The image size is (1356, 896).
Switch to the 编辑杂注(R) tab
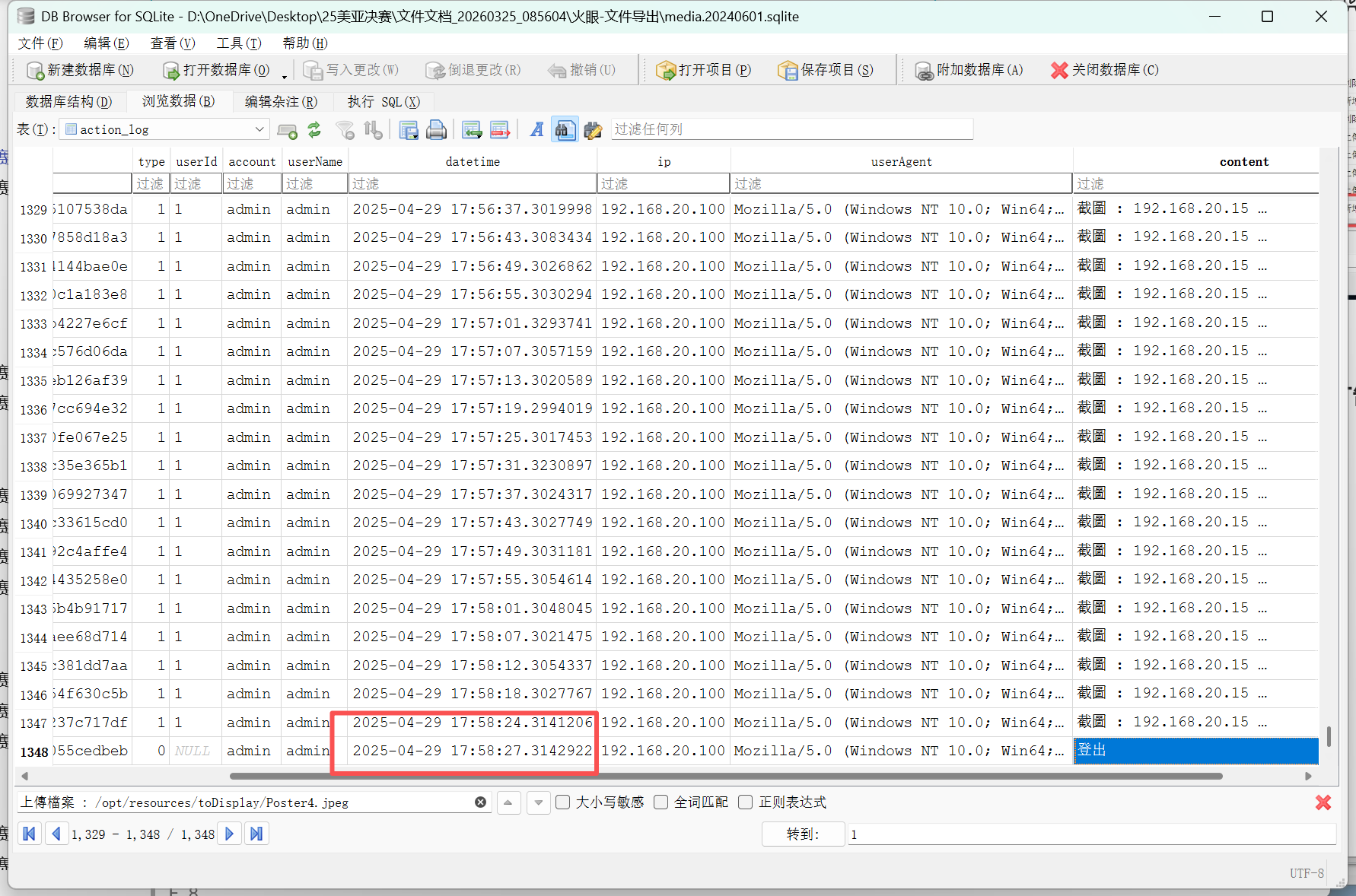tap(281, 101)
